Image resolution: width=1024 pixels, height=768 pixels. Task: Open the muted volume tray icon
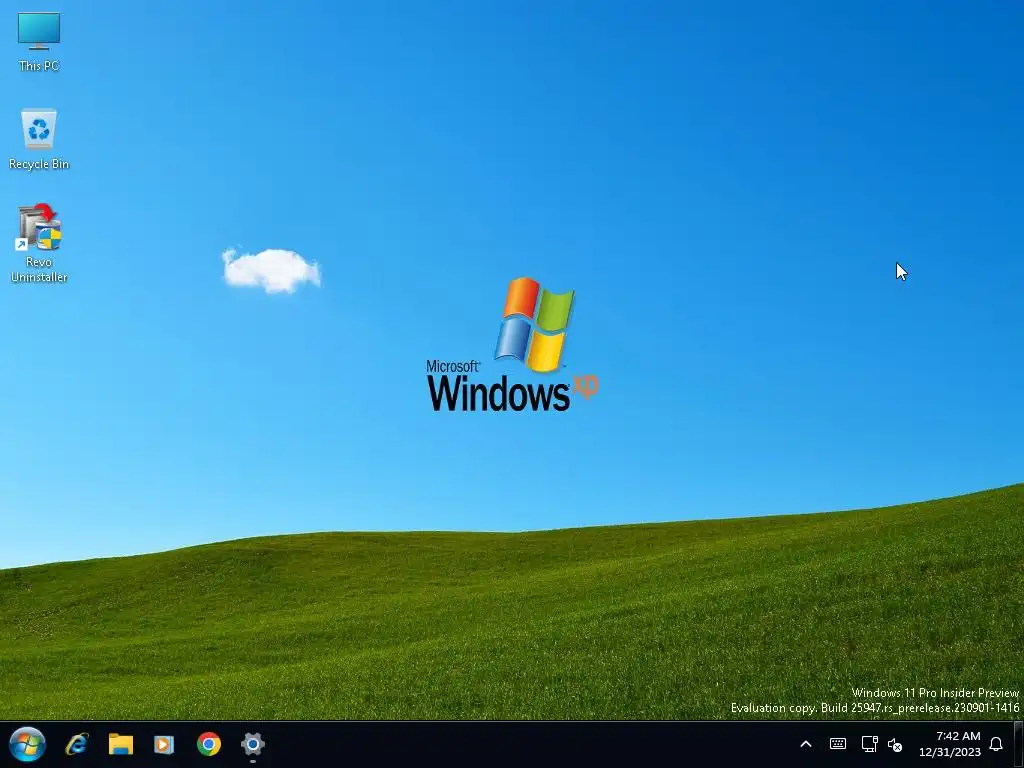pyautogui.click(x=895, y=744)
